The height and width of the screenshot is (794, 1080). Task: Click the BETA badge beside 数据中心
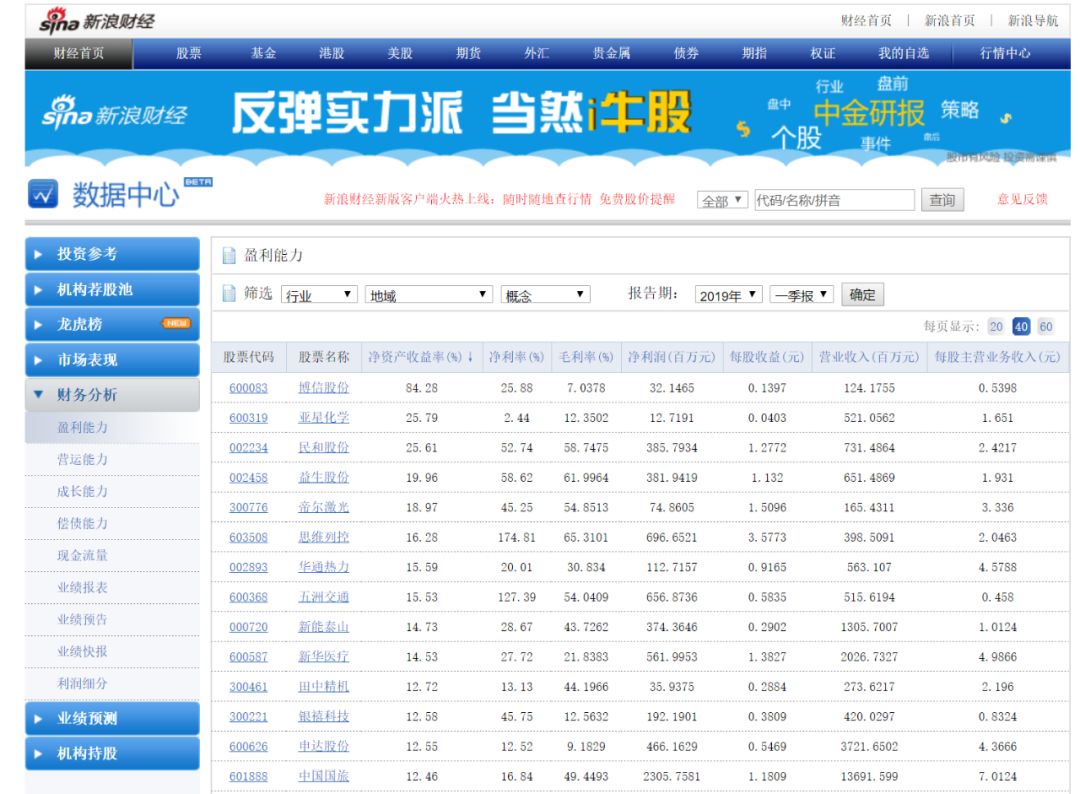[x=198, y=182]
